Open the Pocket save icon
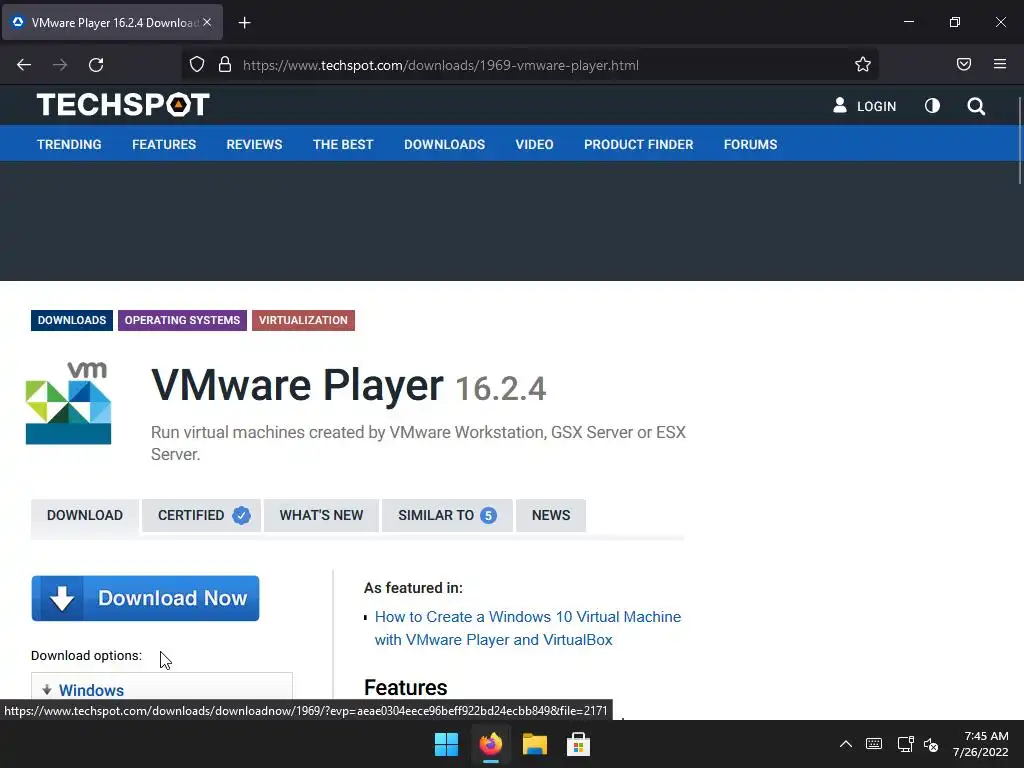 [964, 64]
